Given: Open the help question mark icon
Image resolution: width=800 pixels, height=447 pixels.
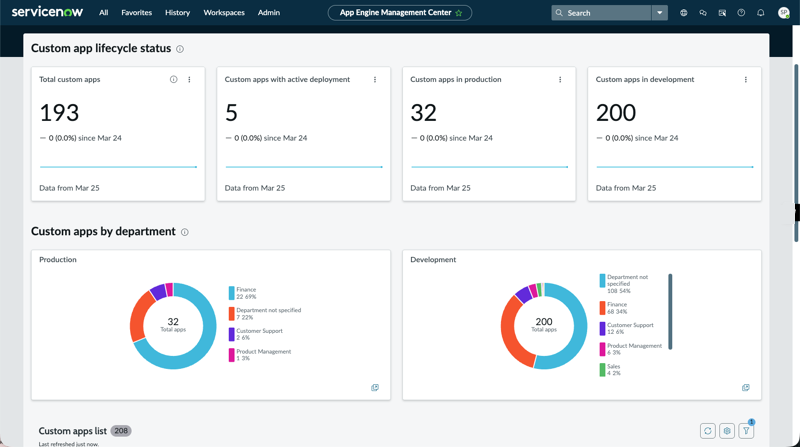Looking at the screenshot, I should (x=741, y=13).
